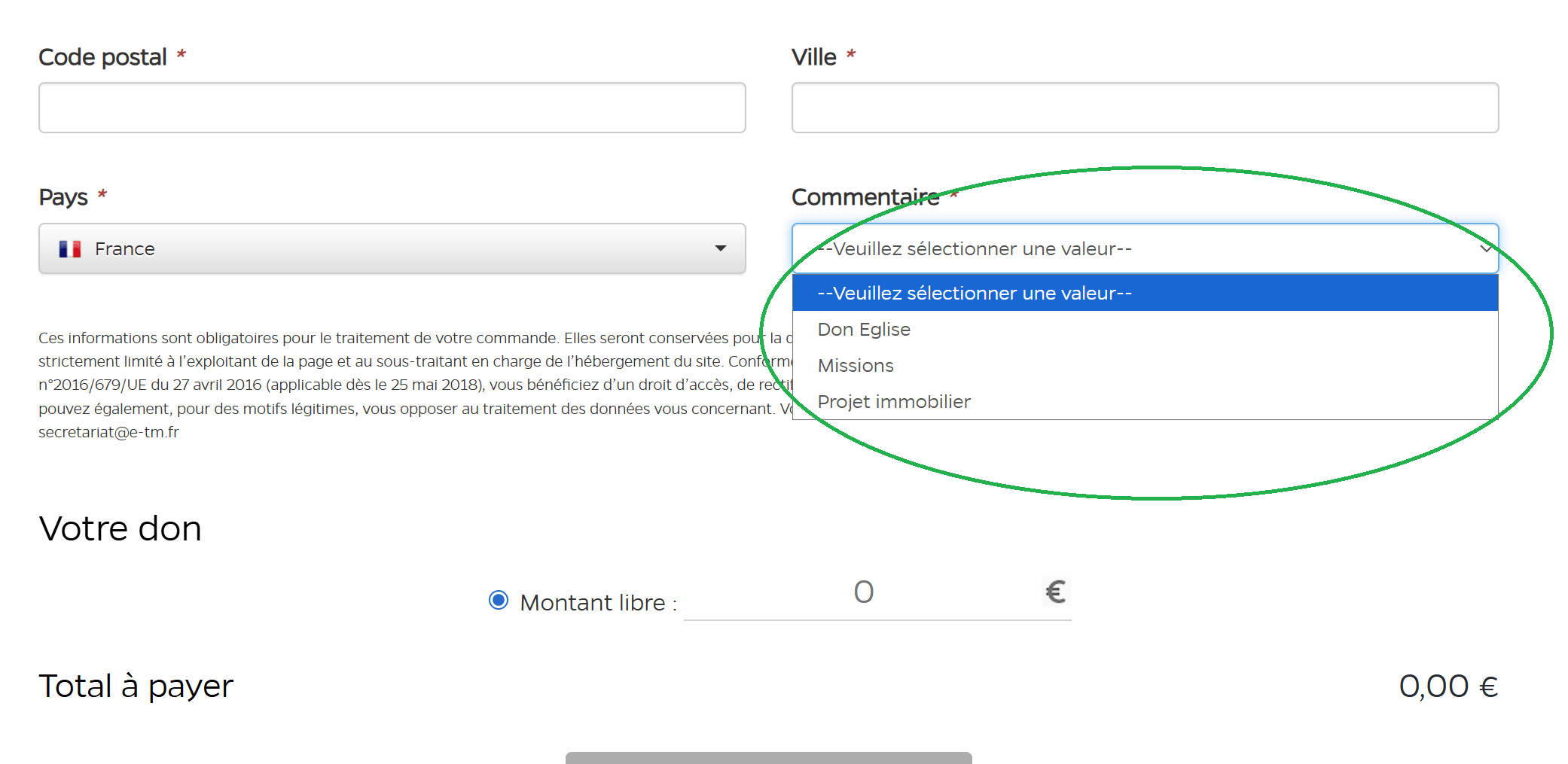Pick Projet immobilier from dropdown list

click(894, 402)
